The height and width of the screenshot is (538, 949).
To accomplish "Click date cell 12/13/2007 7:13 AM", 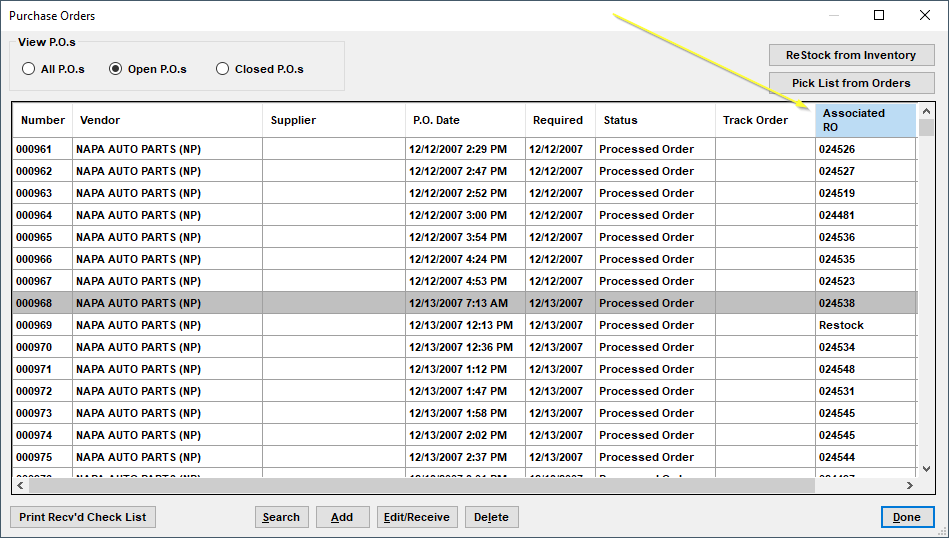I will pyautogui.click(x=465, y=303).
